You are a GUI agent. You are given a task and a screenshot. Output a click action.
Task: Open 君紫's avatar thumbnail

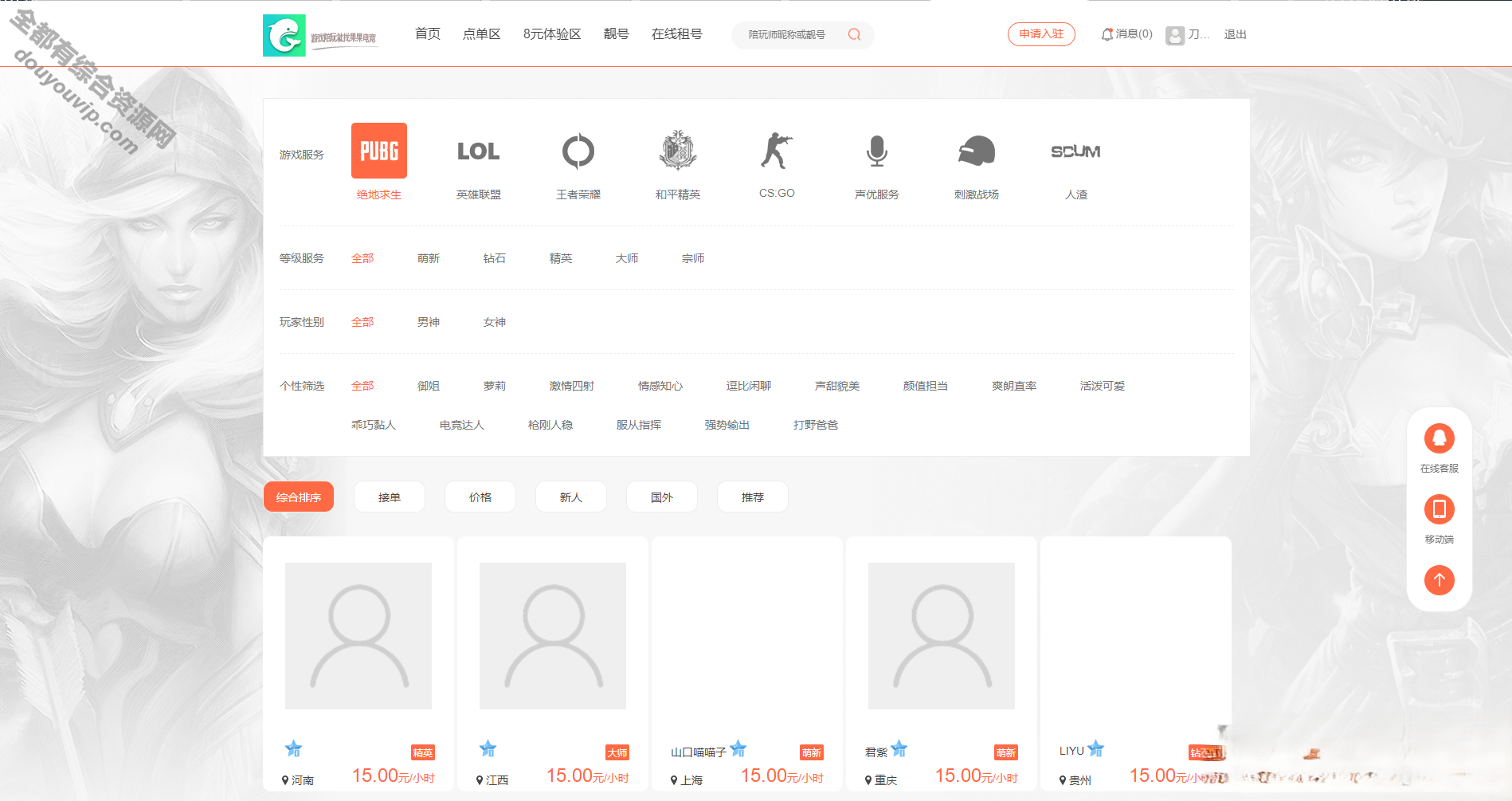click(942, 636)
